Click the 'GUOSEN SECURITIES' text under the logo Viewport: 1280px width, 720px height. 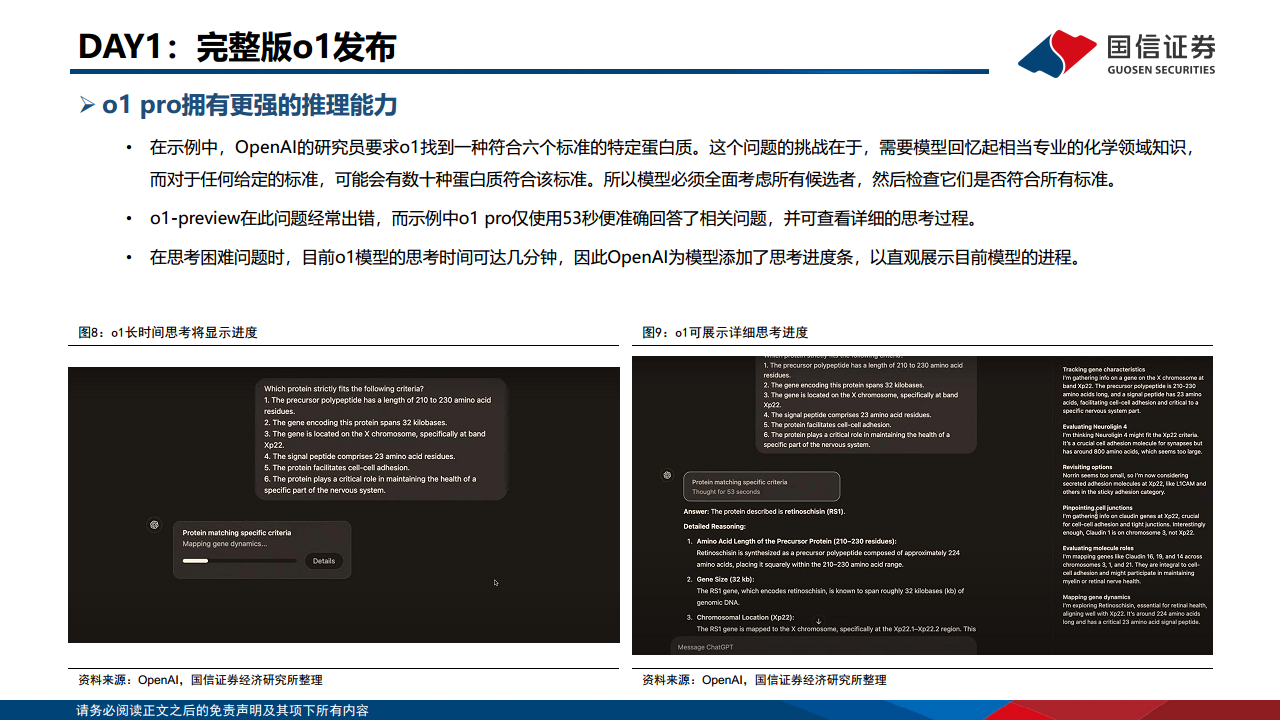(1161, 70)
